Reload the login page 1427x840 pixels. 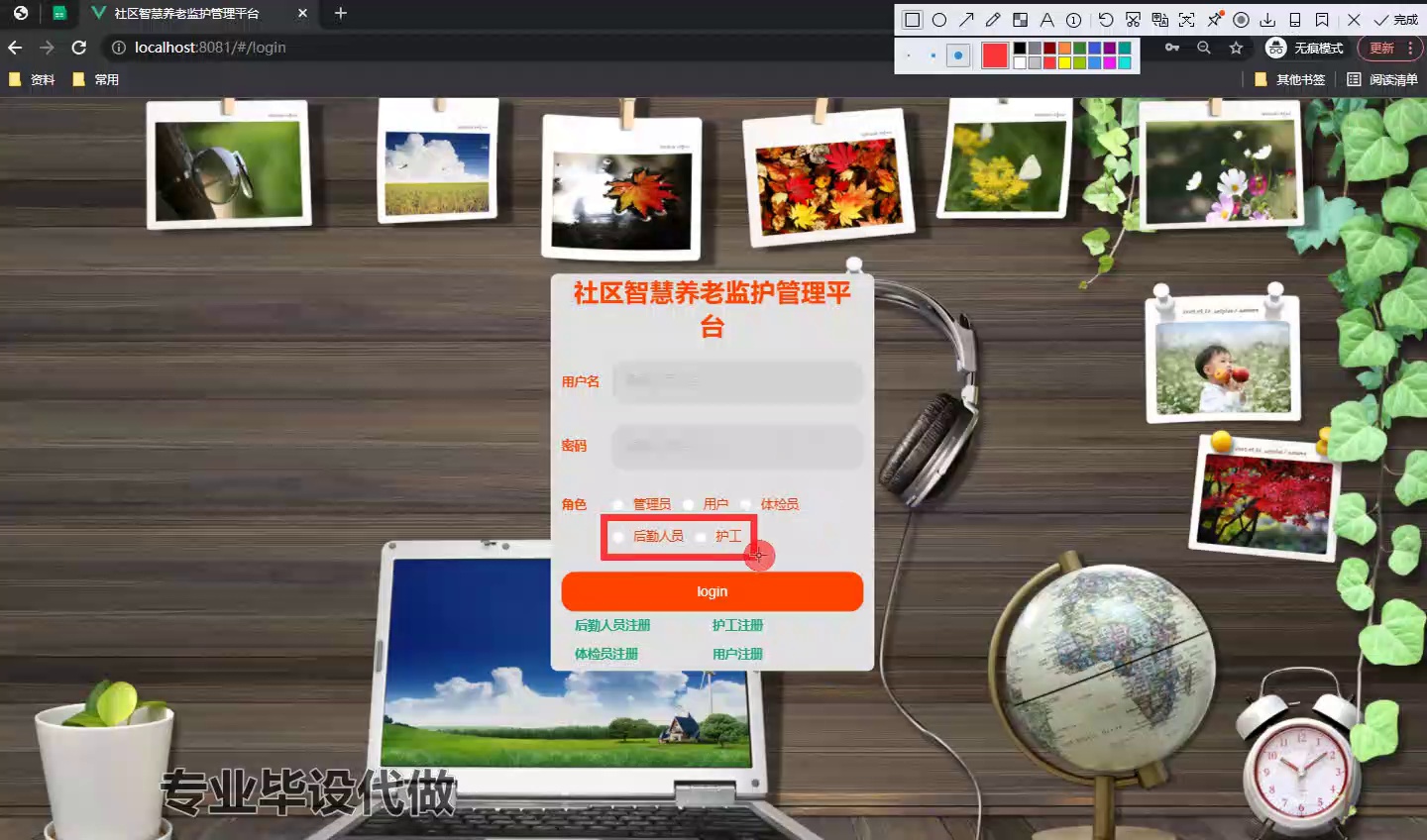(79, 48)
